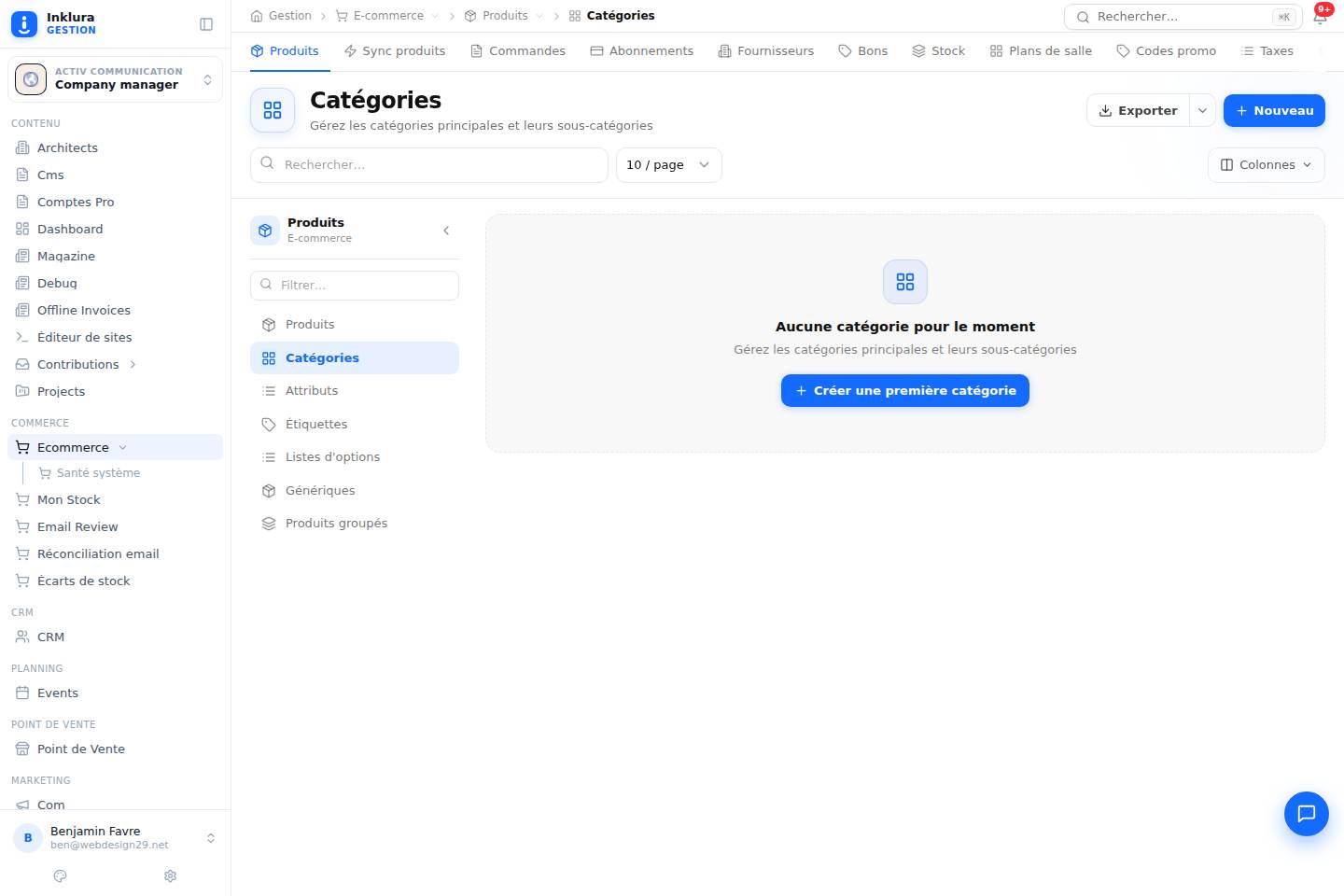1344x896 pixels.
Task: Collapse the Ecommerce sidebar group
Action: pyautogui.click(x=123, y=447)
